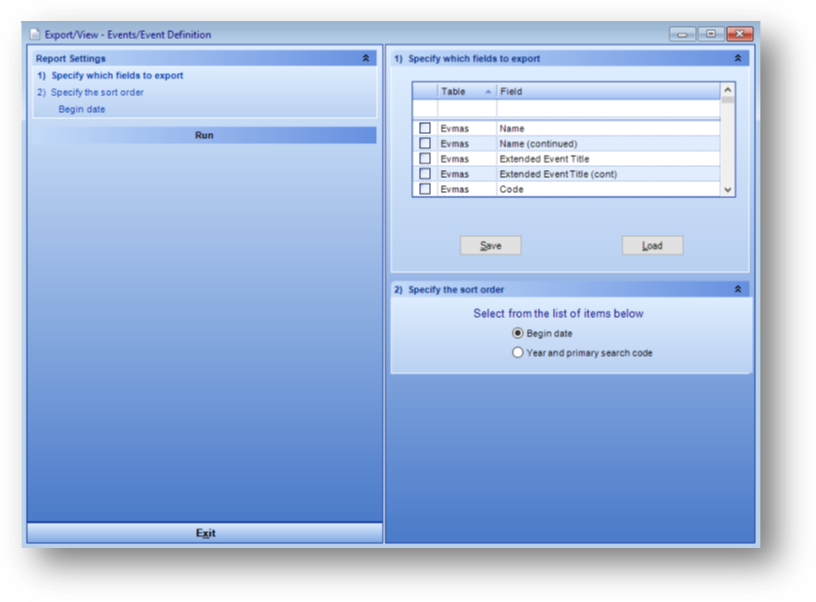Tick the checkbox for Name (continued)
Screen dimensions: 816x602
tap(425, 143)
